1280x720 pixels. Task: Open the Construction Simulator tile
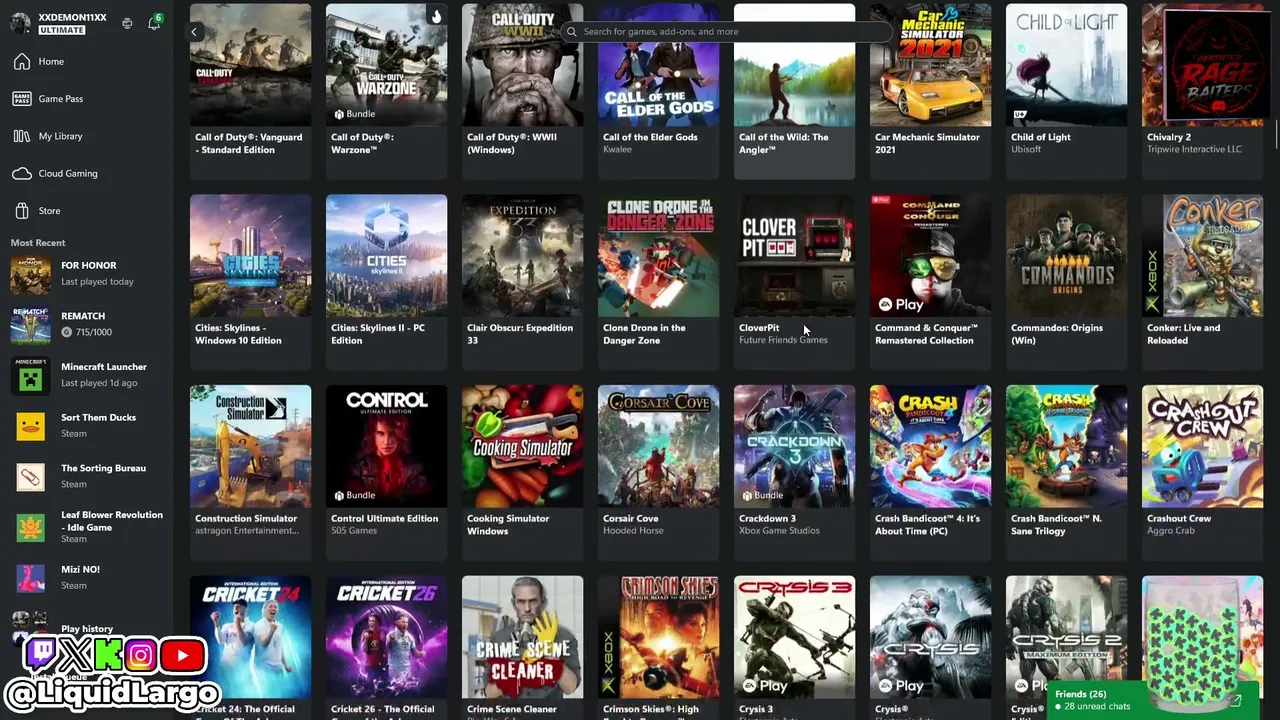(250, 473)
